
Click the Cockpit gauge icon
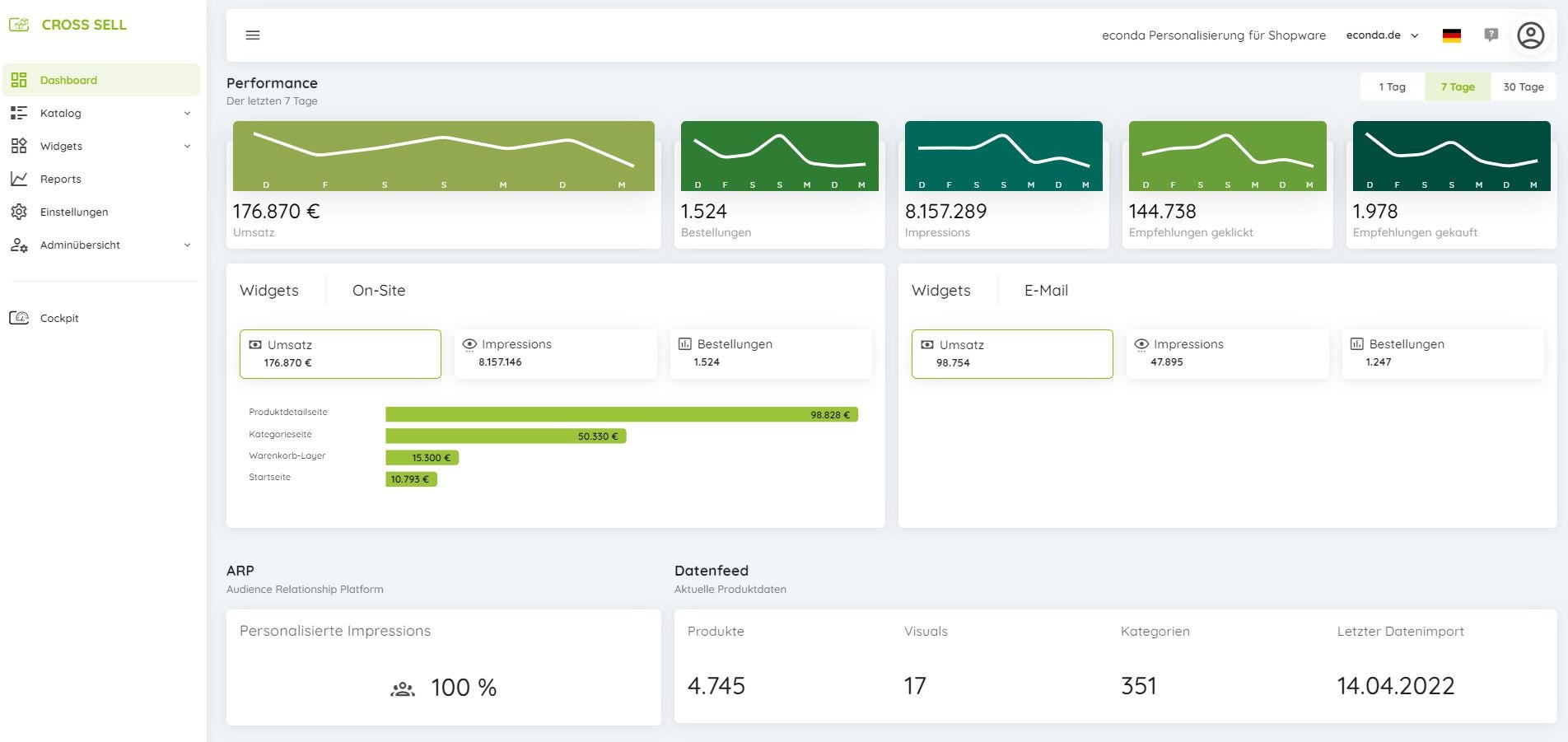coord(19,318)
